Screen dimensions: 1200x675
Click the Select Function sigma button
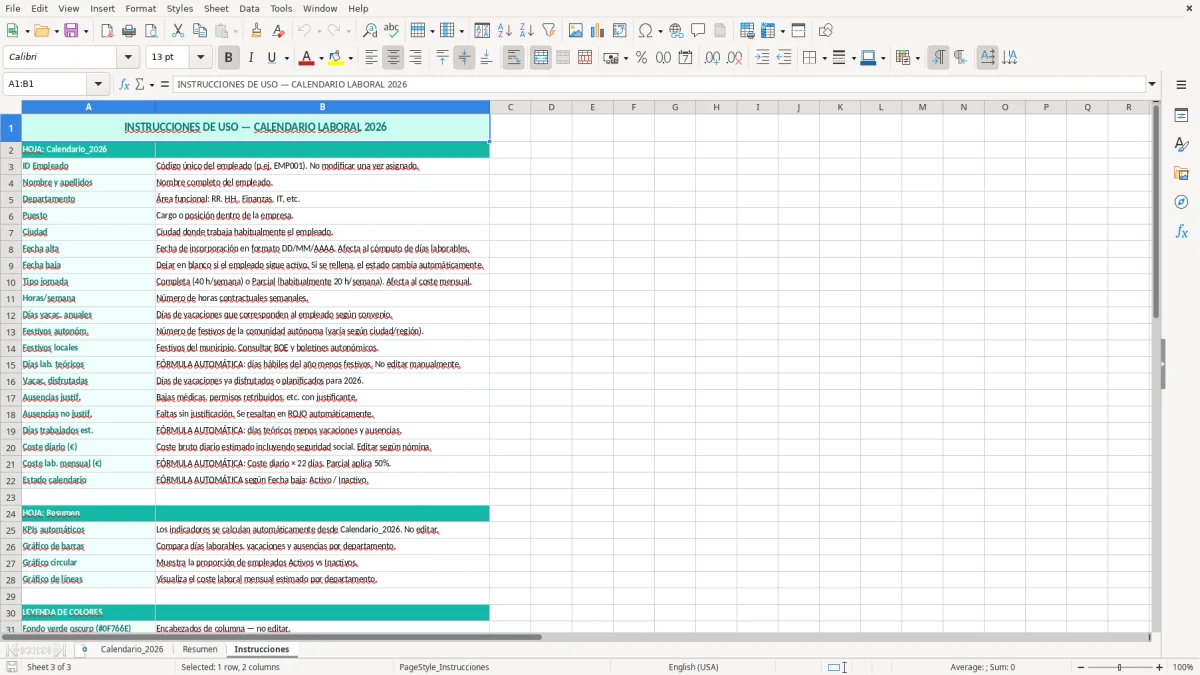pyautogui.click(x=140, y=84)
